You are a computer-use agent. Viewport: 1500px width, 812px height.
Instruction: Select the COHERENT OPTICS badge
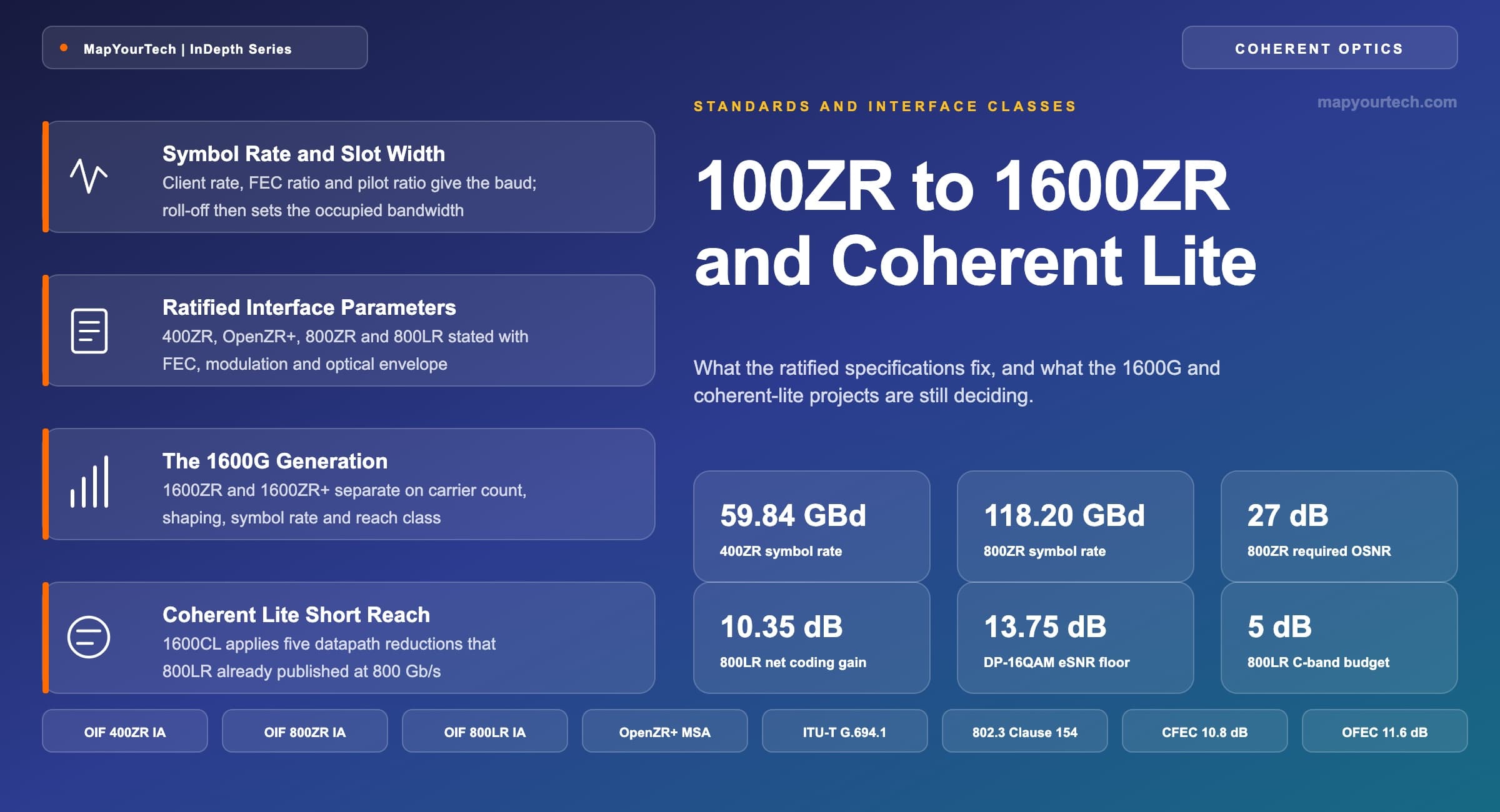(x=1319, y=47)
